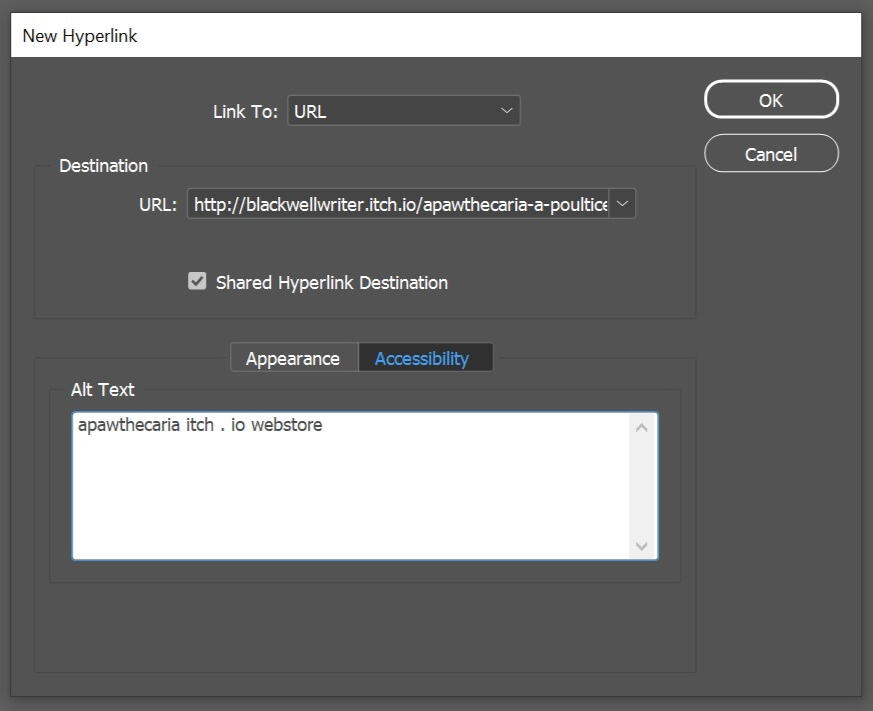Switch to the Appearance tab

[x=293, y=357]
